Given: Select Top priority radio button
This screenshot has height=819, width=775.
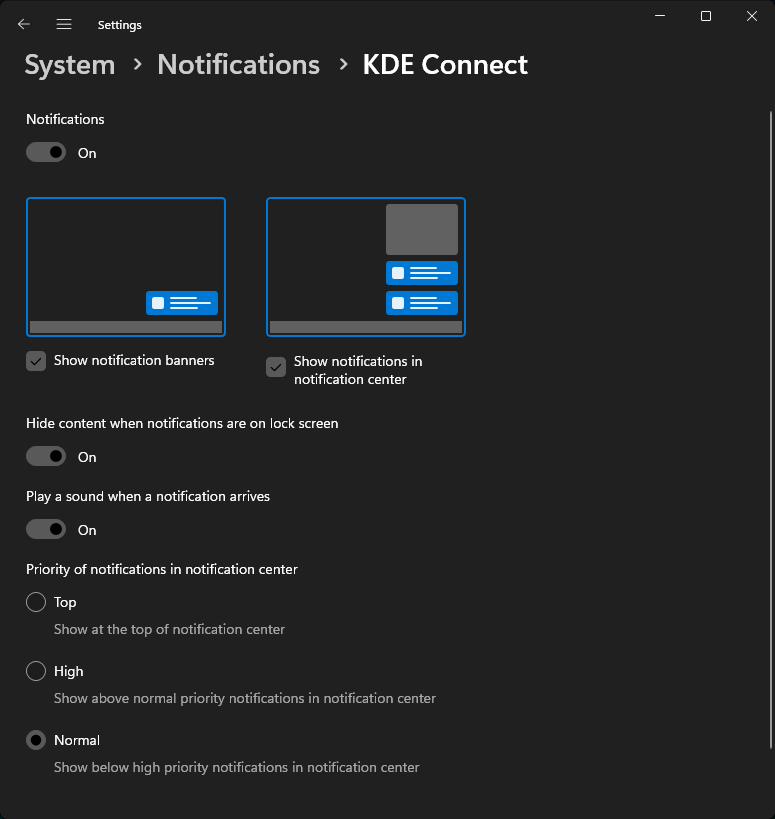Looking at the screenshot, I should pyautogui.click(x=36, y=602).
